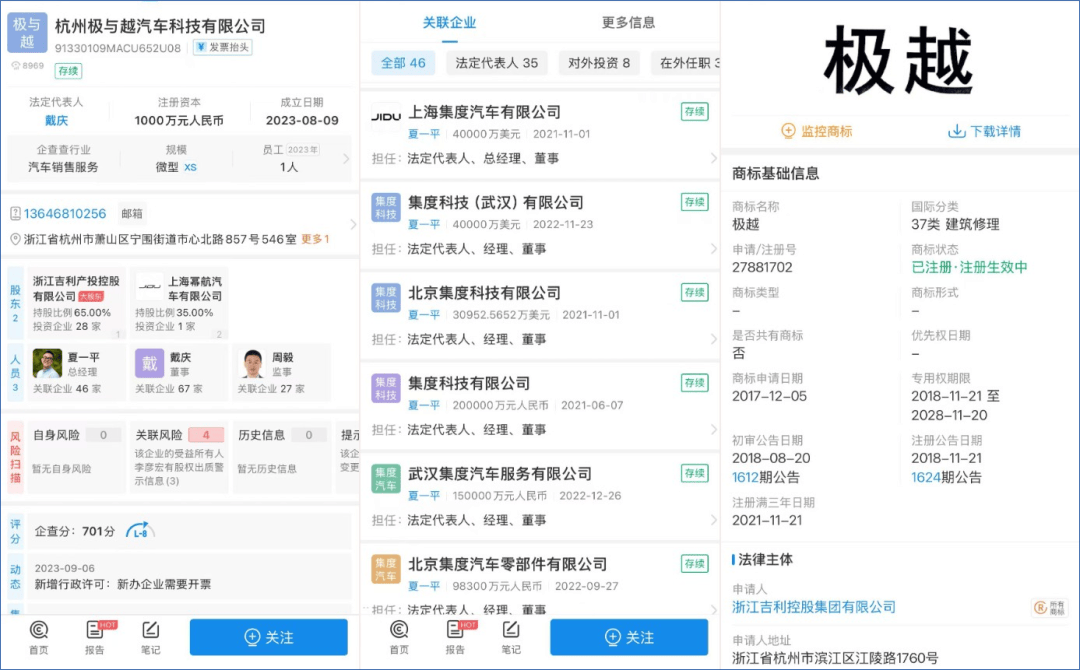
Task: Click the registered trademark owner badge icon
Action: 1049,607
